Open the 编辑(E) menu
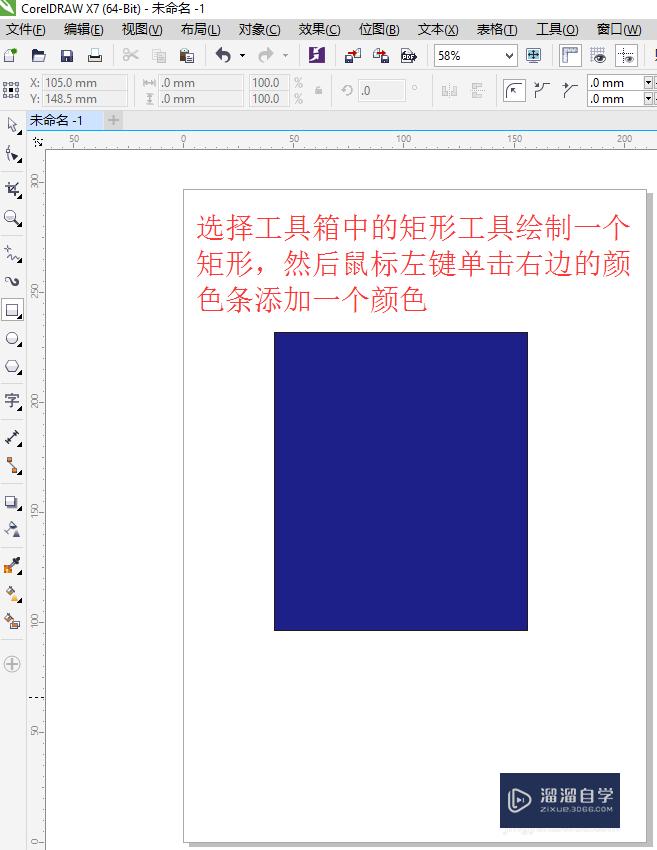 pos(83,29)
